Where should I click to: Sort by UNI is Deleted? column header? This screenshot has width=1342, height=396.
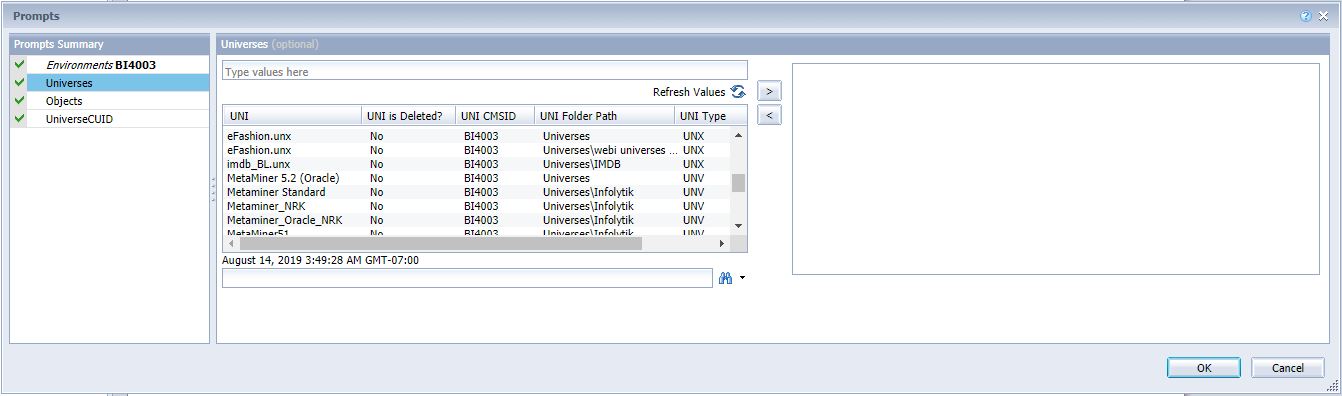click(407, 116)
